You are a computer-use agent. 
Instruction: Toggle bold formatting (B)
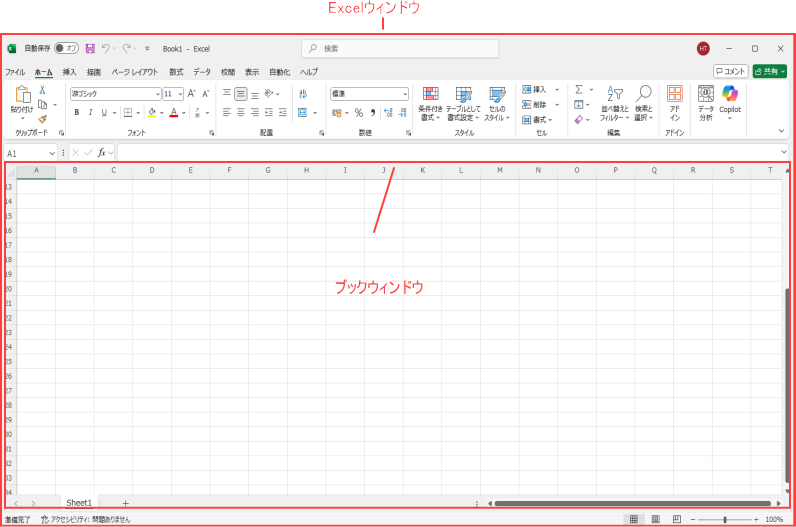coord(76,112)
